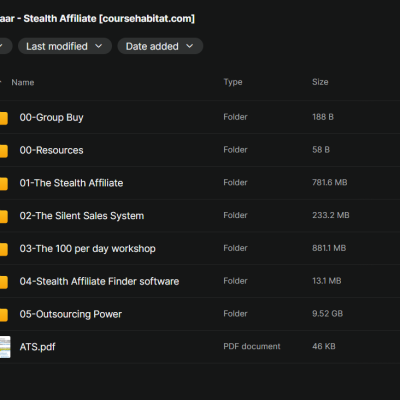Sort by the Type column header
Viewport: 400px width, 400px height.
(x=233, y=82)
